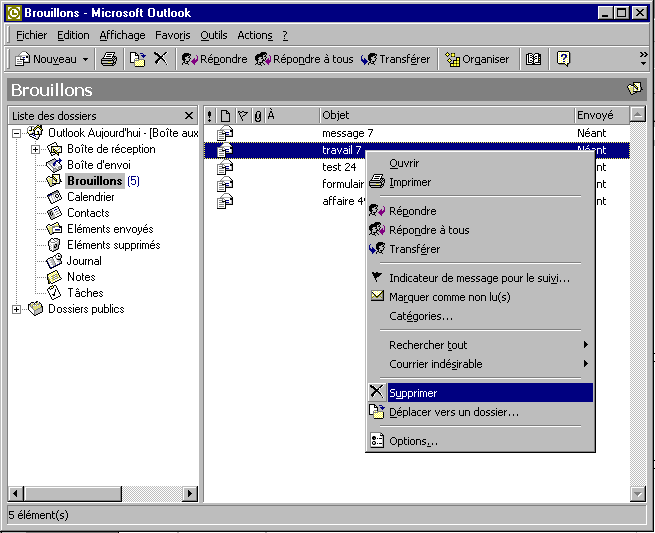Open Contacts folder
Screen dimensions: 655x533
[88, 213]
